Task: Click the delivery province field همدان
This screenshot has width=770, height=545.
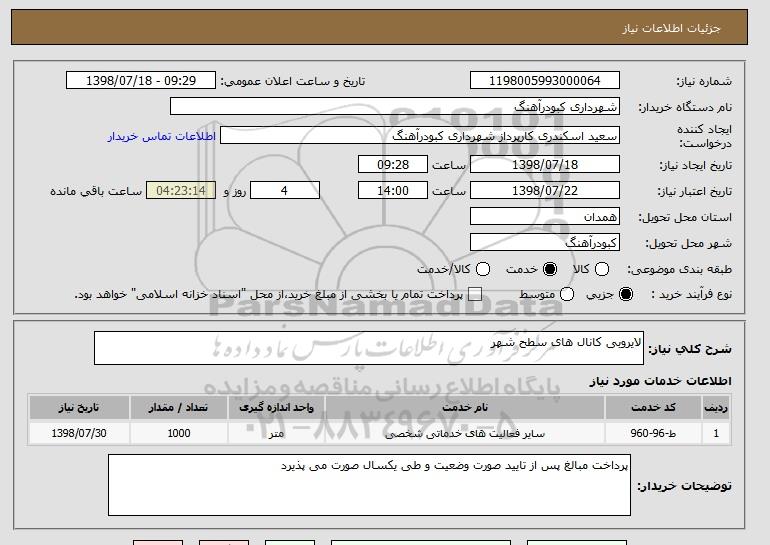Action: [x=545, y=217]
